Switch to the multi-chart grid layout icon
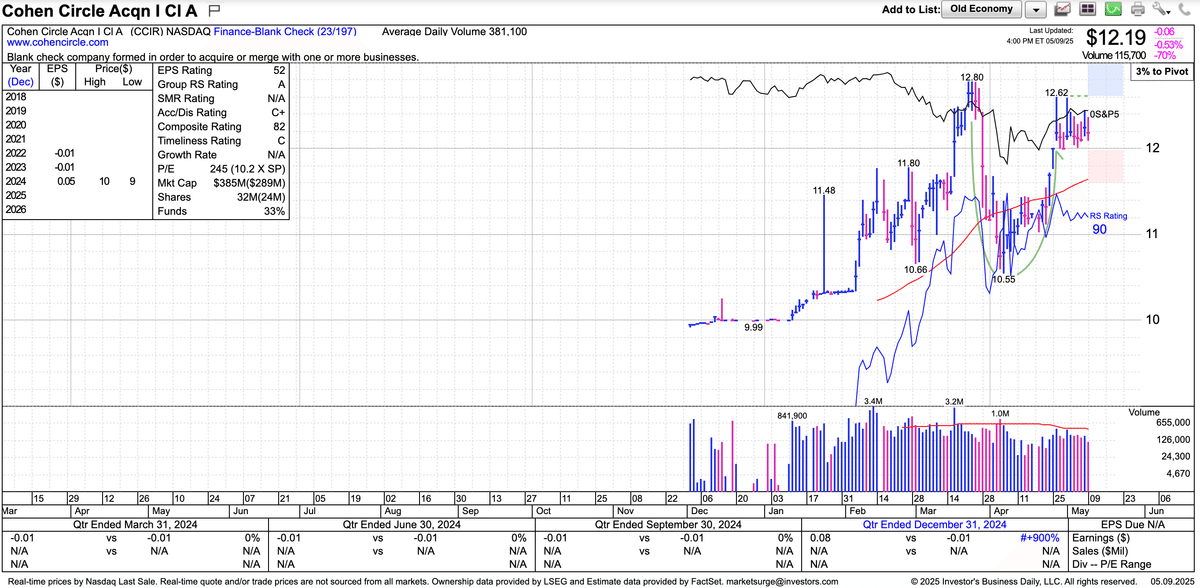Viewport: 1200px width, 588px height. pos(1088,10)
